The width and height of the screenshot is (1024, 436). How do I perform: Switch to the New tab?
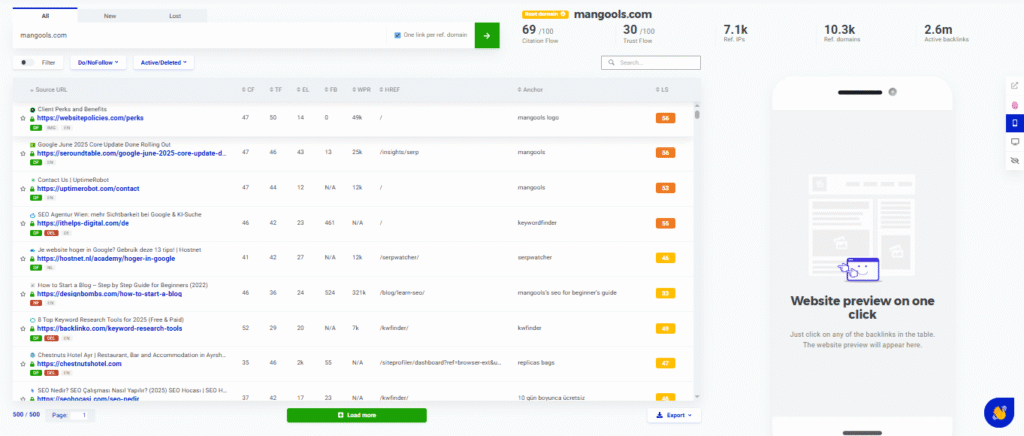click(x=110, y=16)
